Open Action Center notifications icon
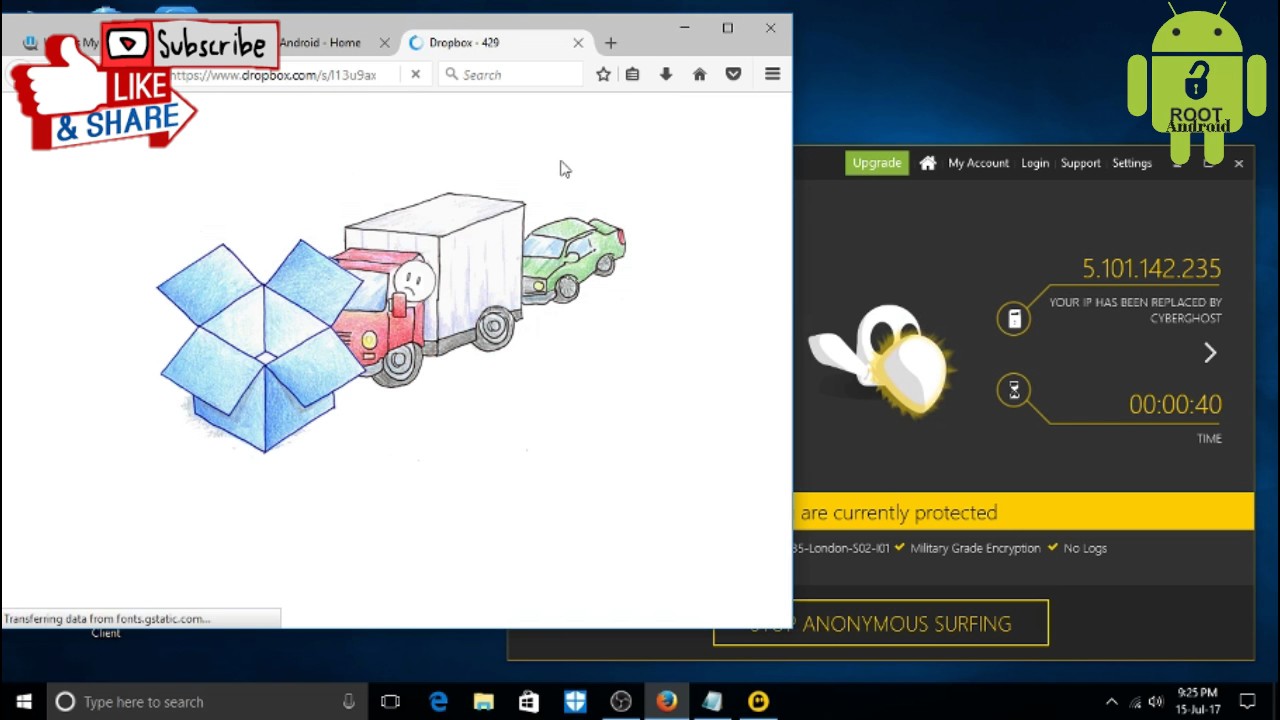The width and height of the screenshot is (1280, 720). pyautogui.click(x=1248, y=701)
